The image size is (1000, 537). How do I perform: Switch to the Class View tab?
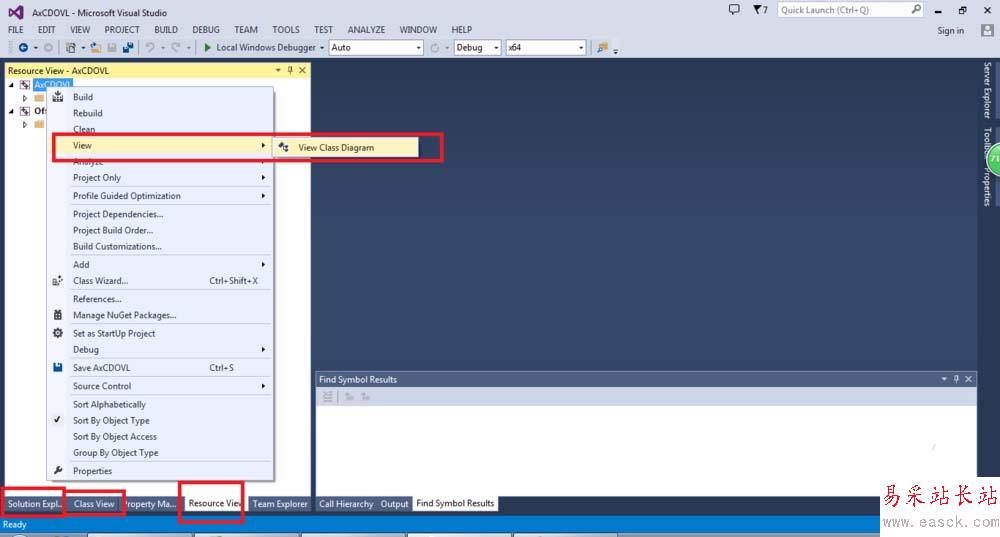point(94,504)
